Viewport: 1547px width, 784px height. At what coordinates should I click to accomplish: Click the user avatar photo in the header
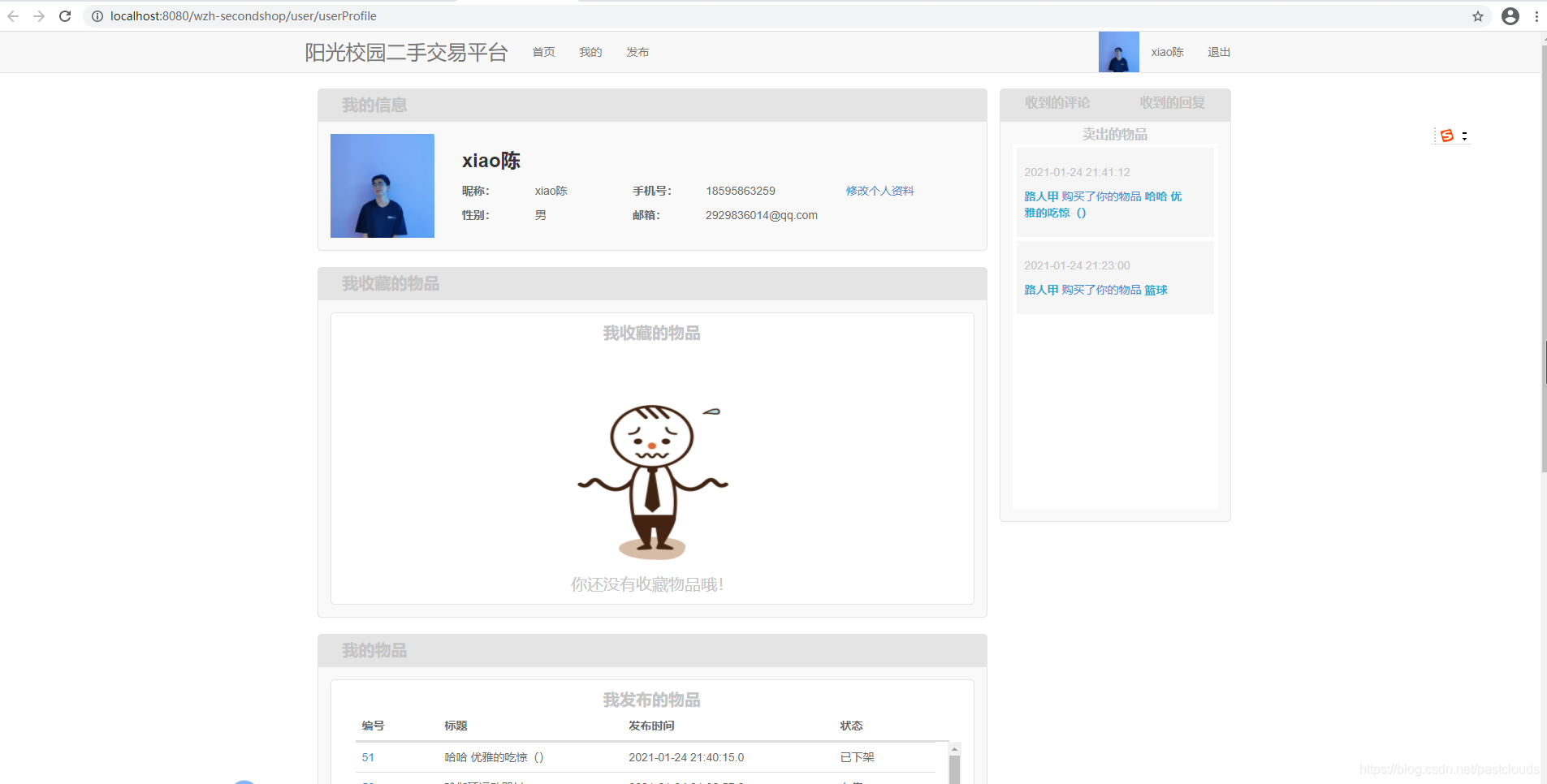pos(1118,51)
